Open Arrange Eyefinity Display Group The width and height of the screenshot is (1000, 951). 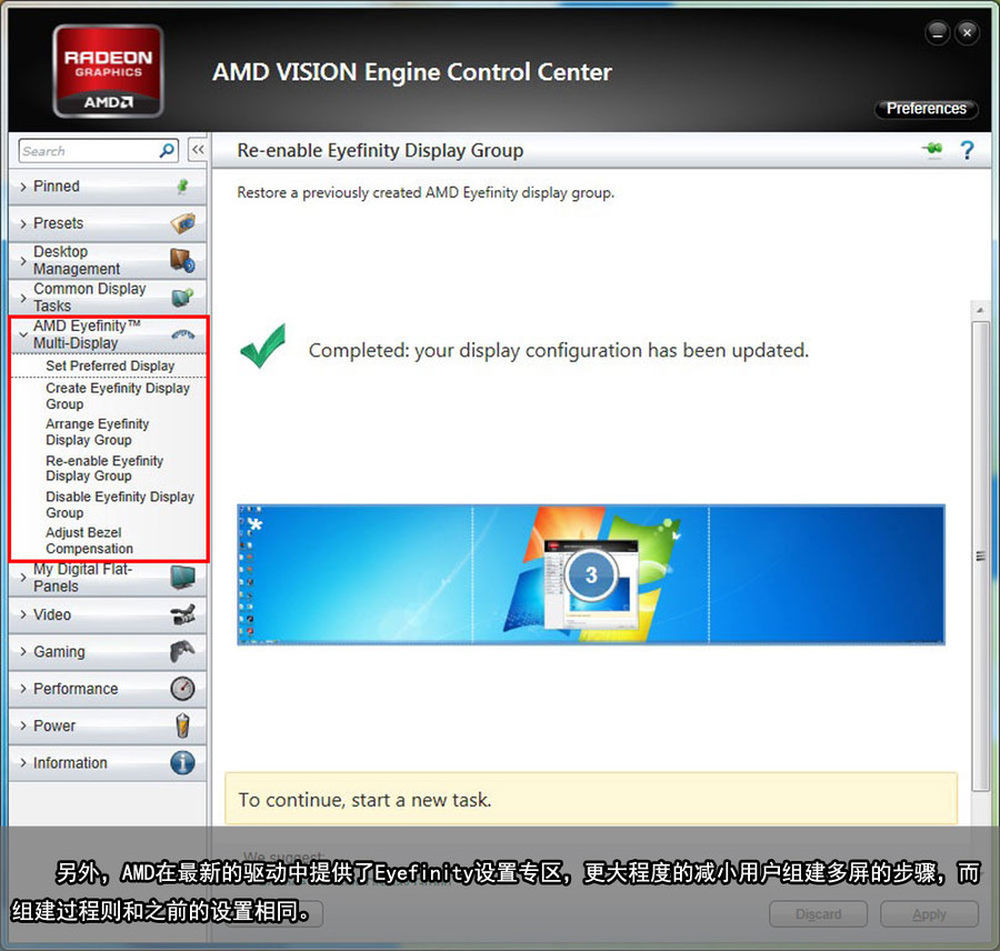tap(97, 432)
